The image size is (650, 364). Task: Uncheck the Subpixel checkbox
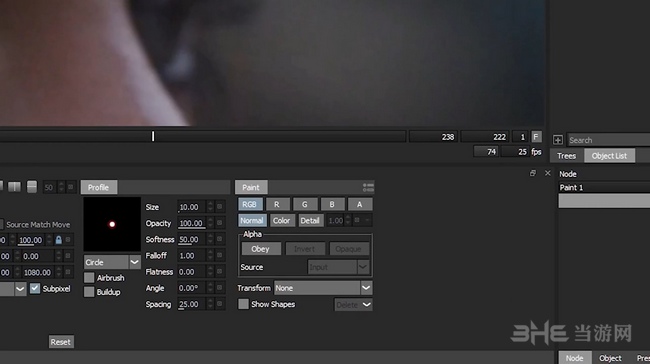point(35,288)
